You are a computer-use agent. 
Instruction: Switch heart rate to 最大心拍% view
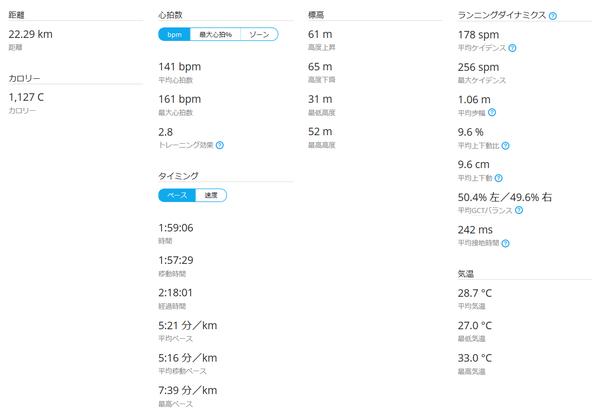215,34
